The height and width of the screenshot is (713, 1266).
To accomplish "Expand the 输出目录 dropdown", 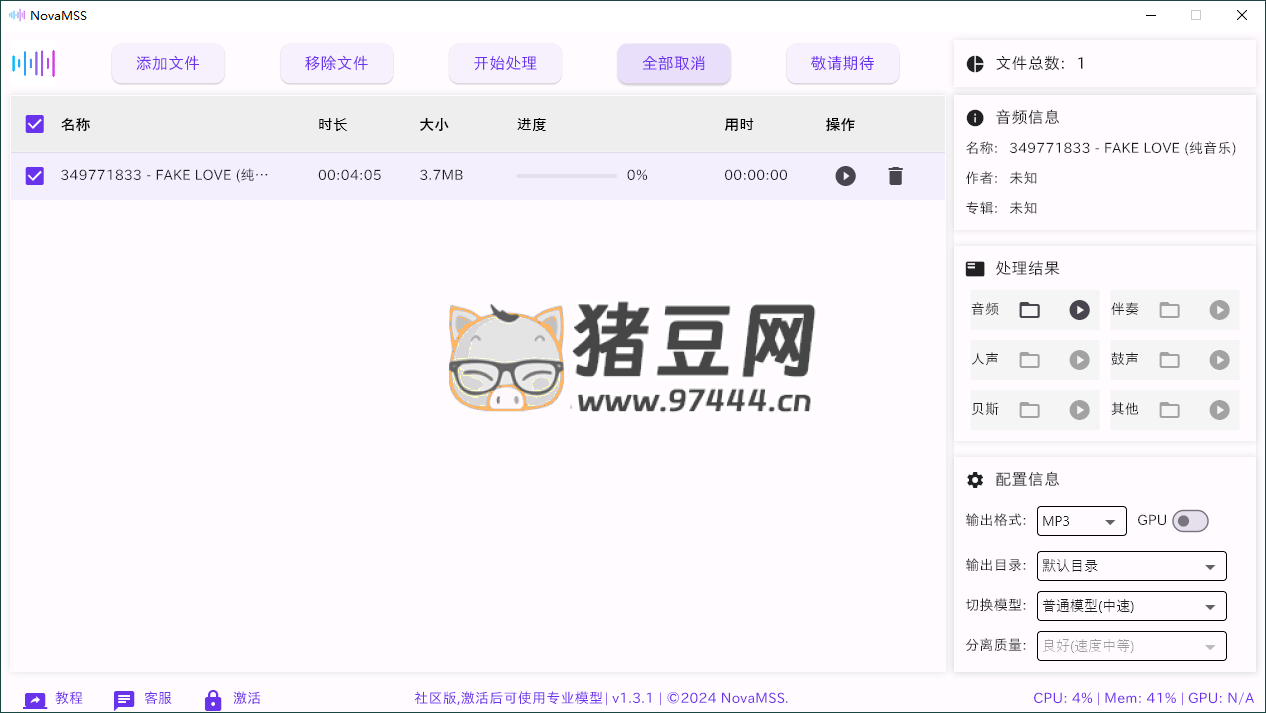I will 1131,566.
